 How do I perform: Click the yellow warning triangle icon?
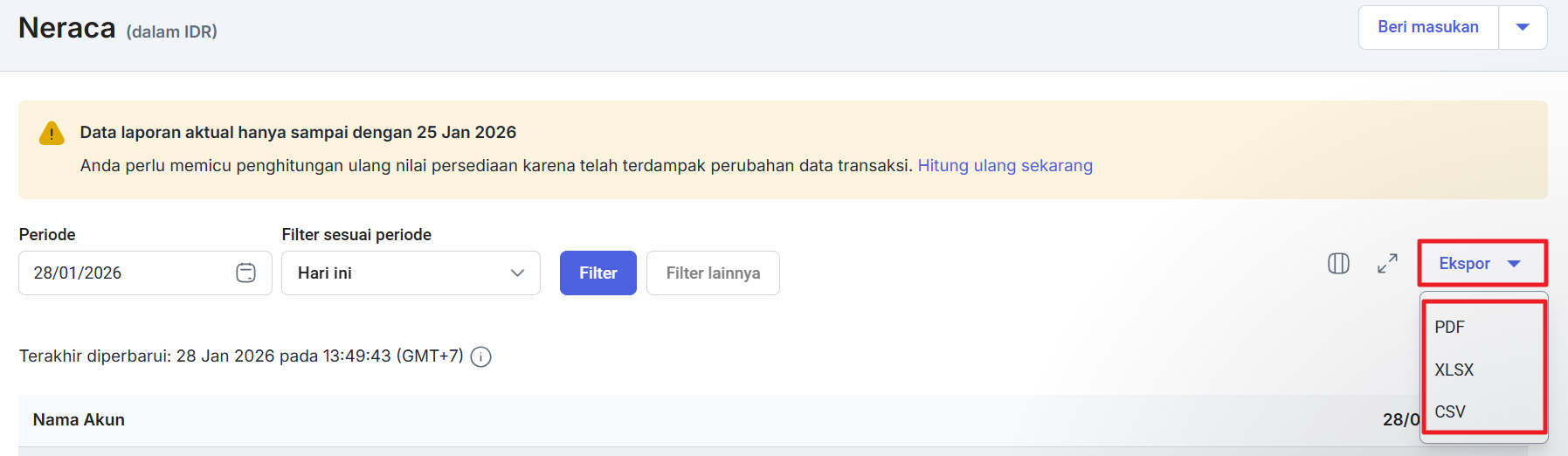point(52,134)
